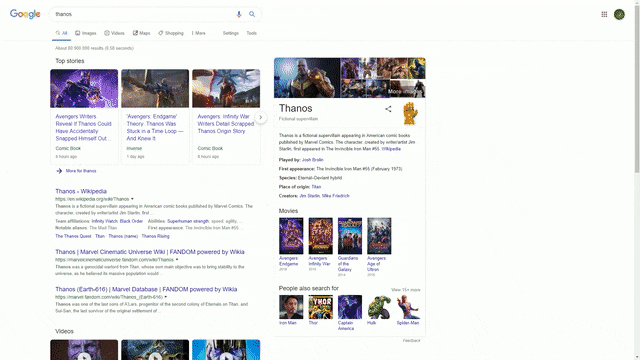Screen dimensions: 640x360
Task: Play the second video in Videos section
Action: pyautogui.click(x=155, y=350)
